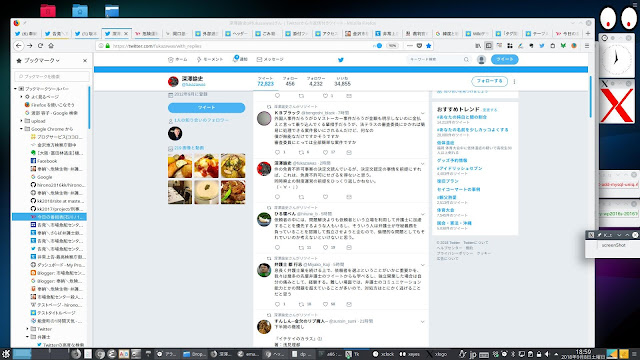Open dropdown arrow on Kぎブラック tweet
Image resolution: width=640 pixels, height=360 pixels.
(422, 113)
